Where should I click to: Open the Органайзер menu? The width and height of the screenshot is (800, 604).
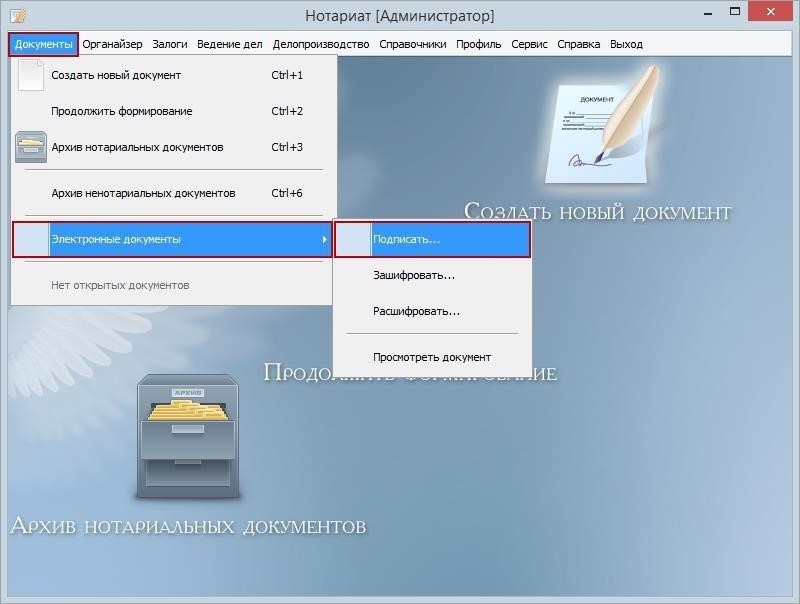(112, 44)
